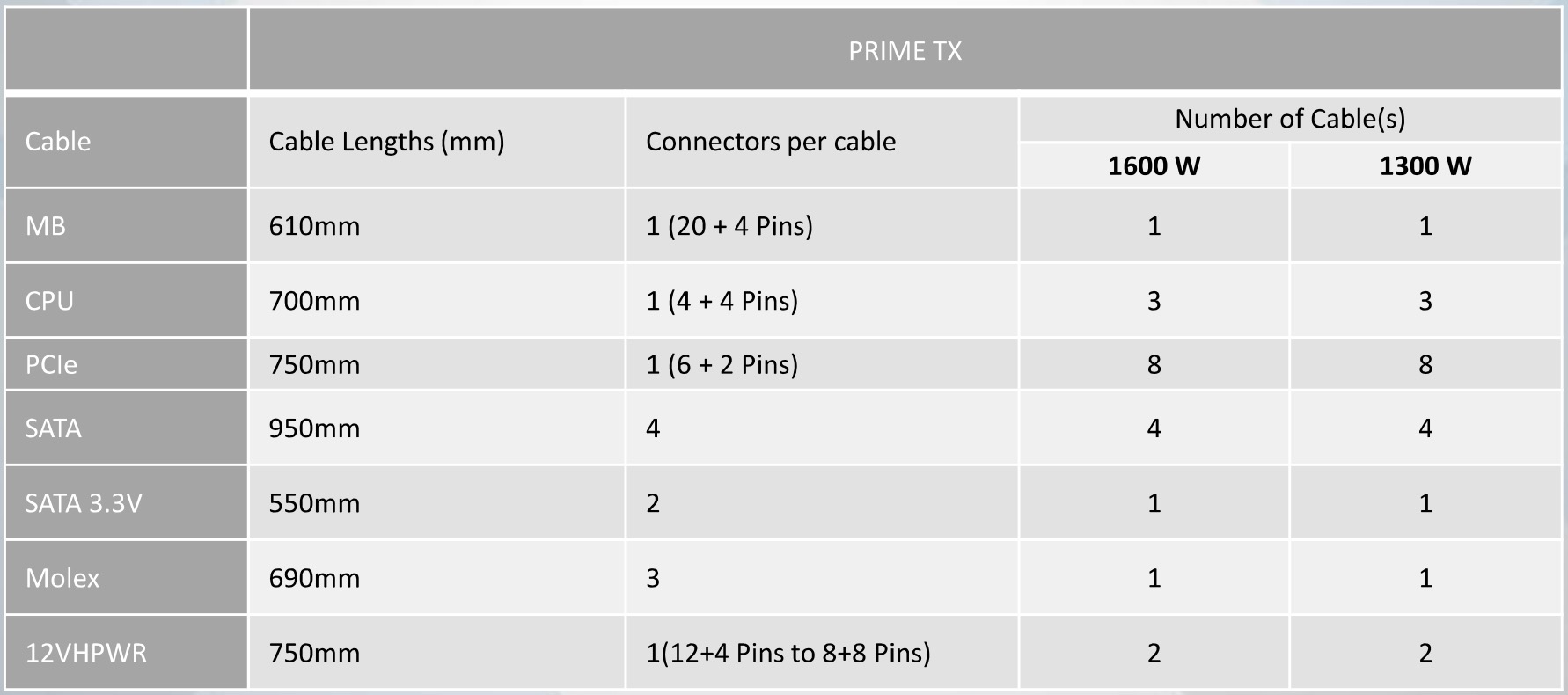Select the 950mm cable length cell
The height and width of the screenshot is (695, 1568).
tap(314, 428)
